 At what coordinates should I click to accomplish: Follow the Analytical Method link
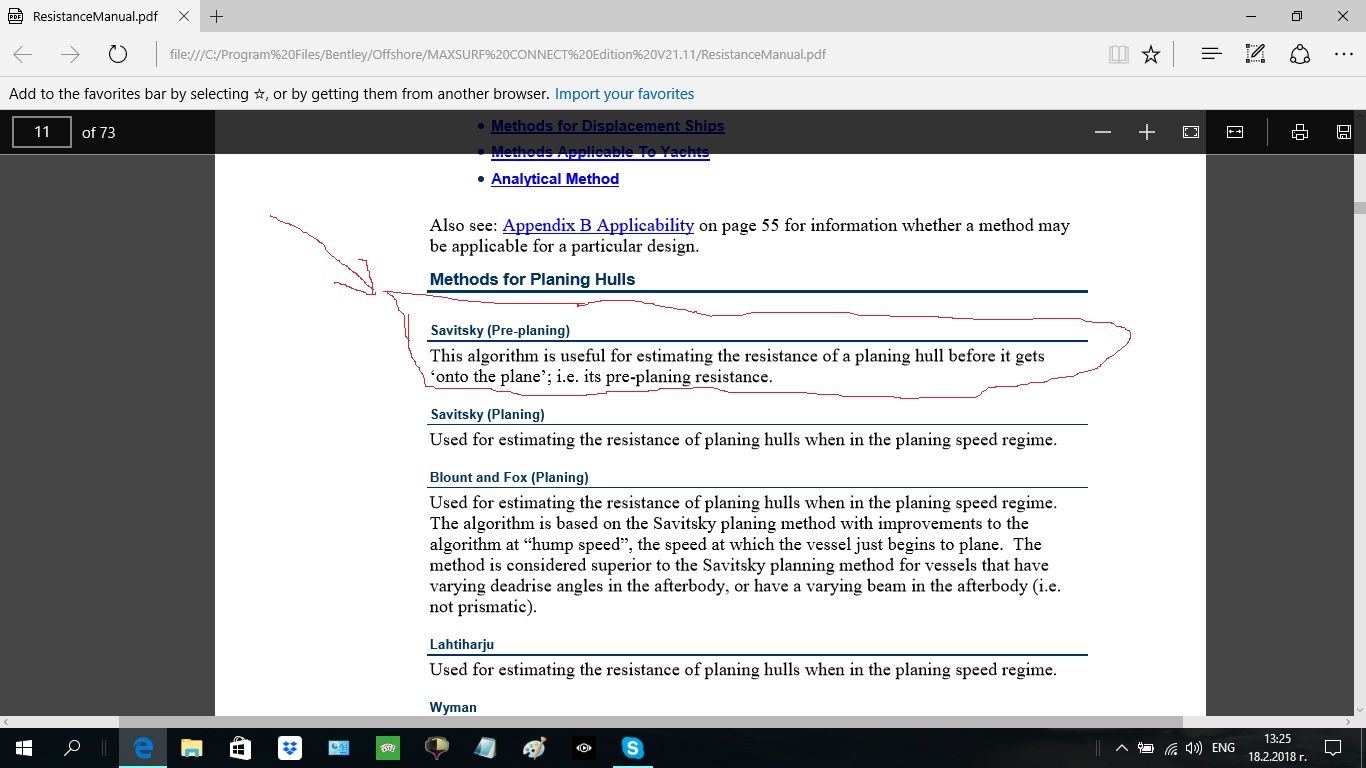pyautogui.click(x=555, y=179)
